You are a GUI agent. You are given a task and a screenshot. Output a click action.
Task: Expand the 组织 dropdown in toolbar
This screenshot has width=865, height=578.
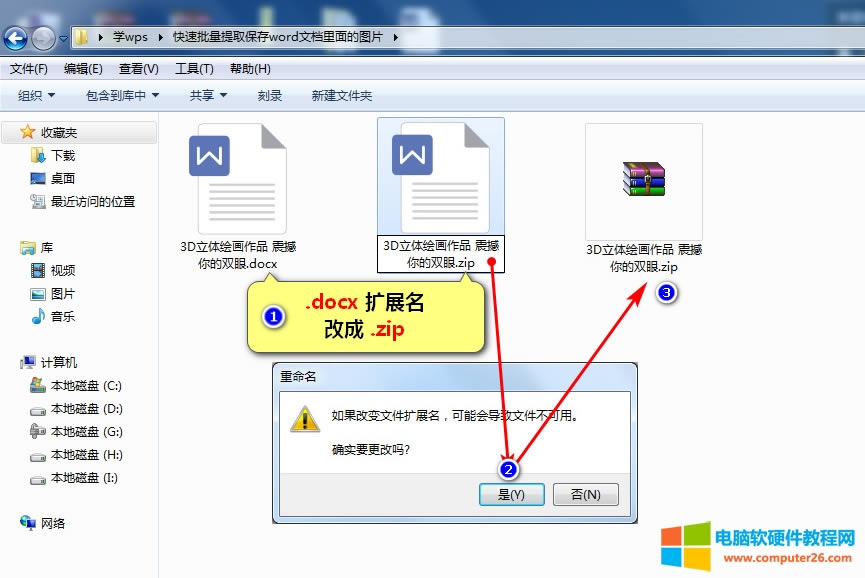(36, 95)
